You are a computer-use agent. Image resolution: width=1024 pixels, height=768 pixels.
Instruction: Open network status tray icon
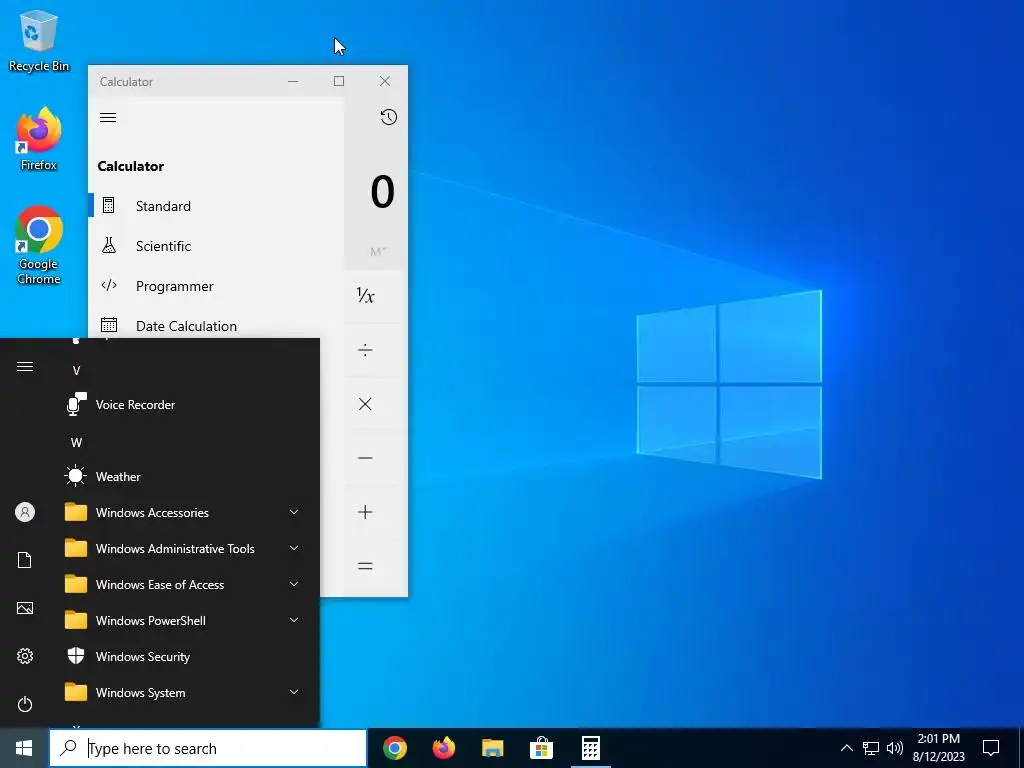(871, 748)
